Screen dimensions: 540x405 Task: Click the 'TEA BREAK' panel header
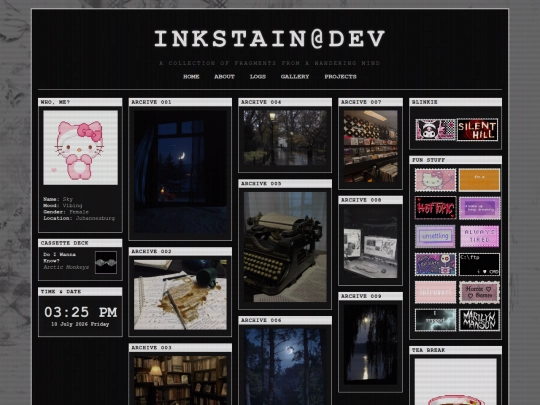pyautogui.click(x=455, y=350)
